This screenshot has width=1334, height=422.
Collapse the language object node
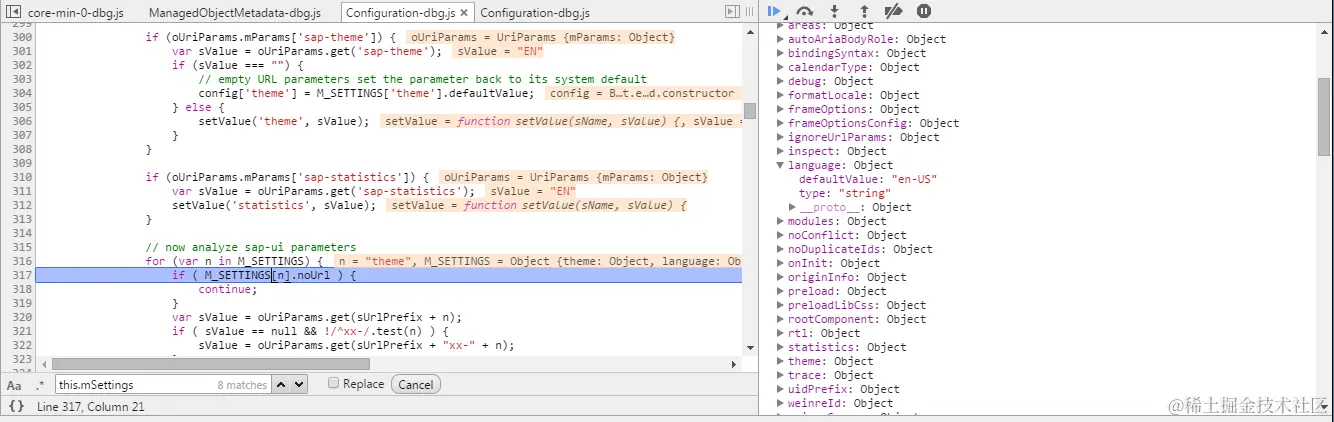(x=780, y=165)
